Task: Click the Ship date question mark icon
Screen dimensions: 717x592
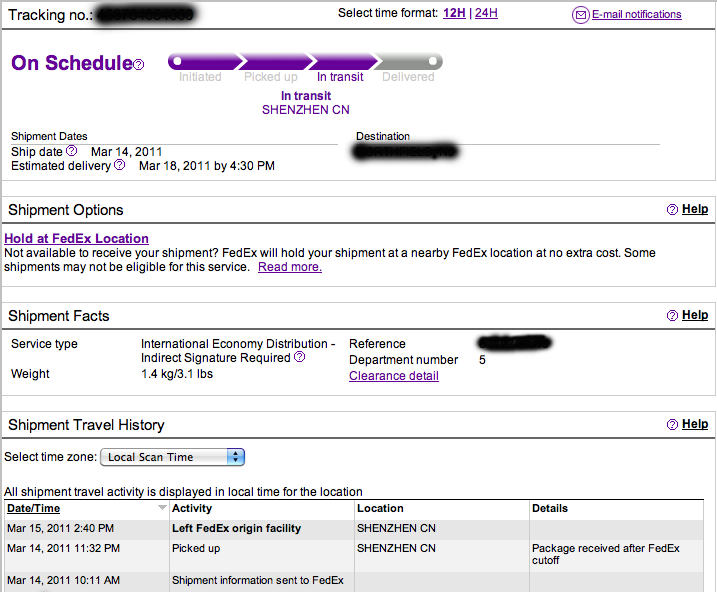Action: tap(72, 150)
